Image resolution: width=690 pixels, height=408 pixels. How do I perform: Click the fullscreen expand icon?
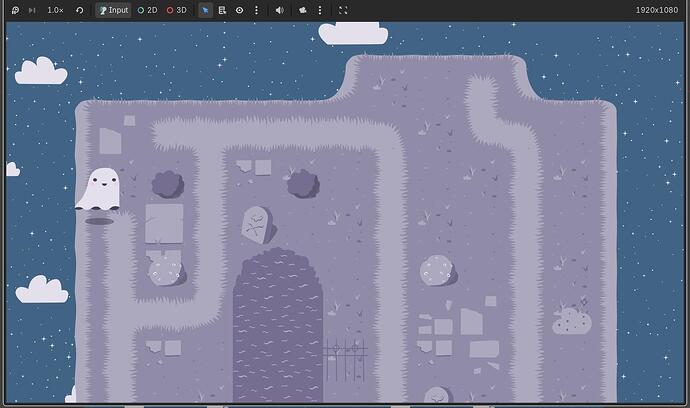pos(343,10)
